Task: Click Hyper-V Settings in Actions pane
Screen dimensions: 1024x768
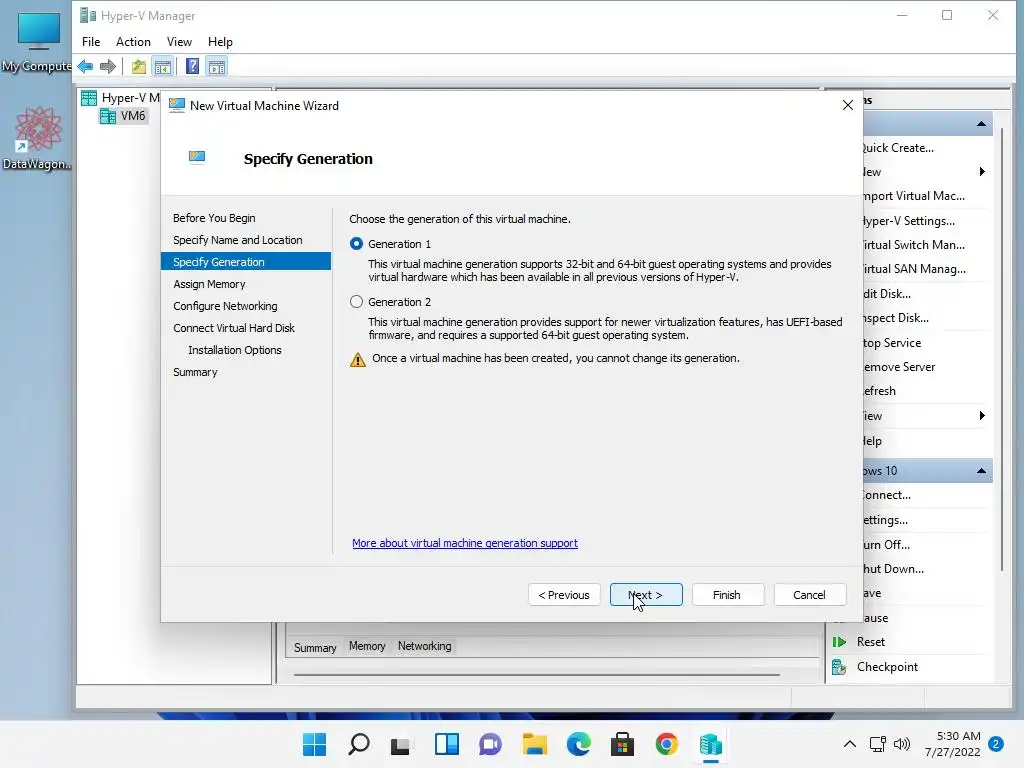Action: [908, 221]
